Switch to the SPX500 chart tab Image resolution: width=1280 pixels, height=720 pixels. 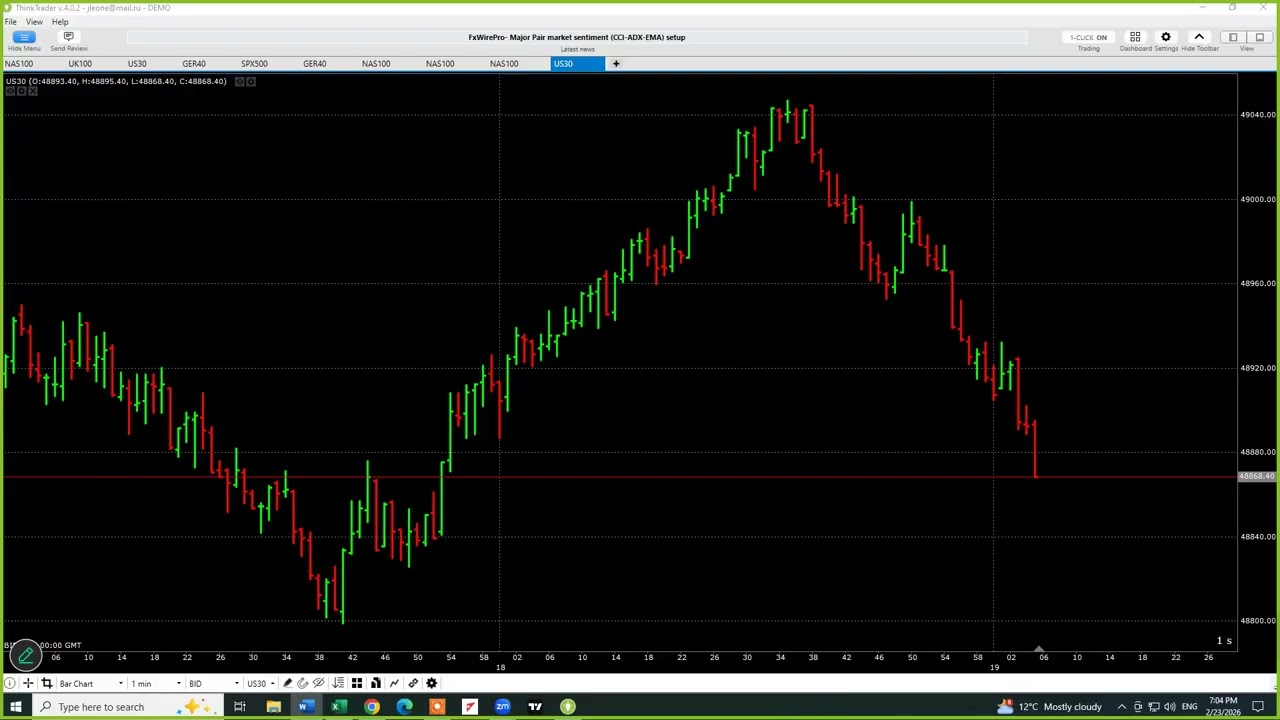[254, 64]
